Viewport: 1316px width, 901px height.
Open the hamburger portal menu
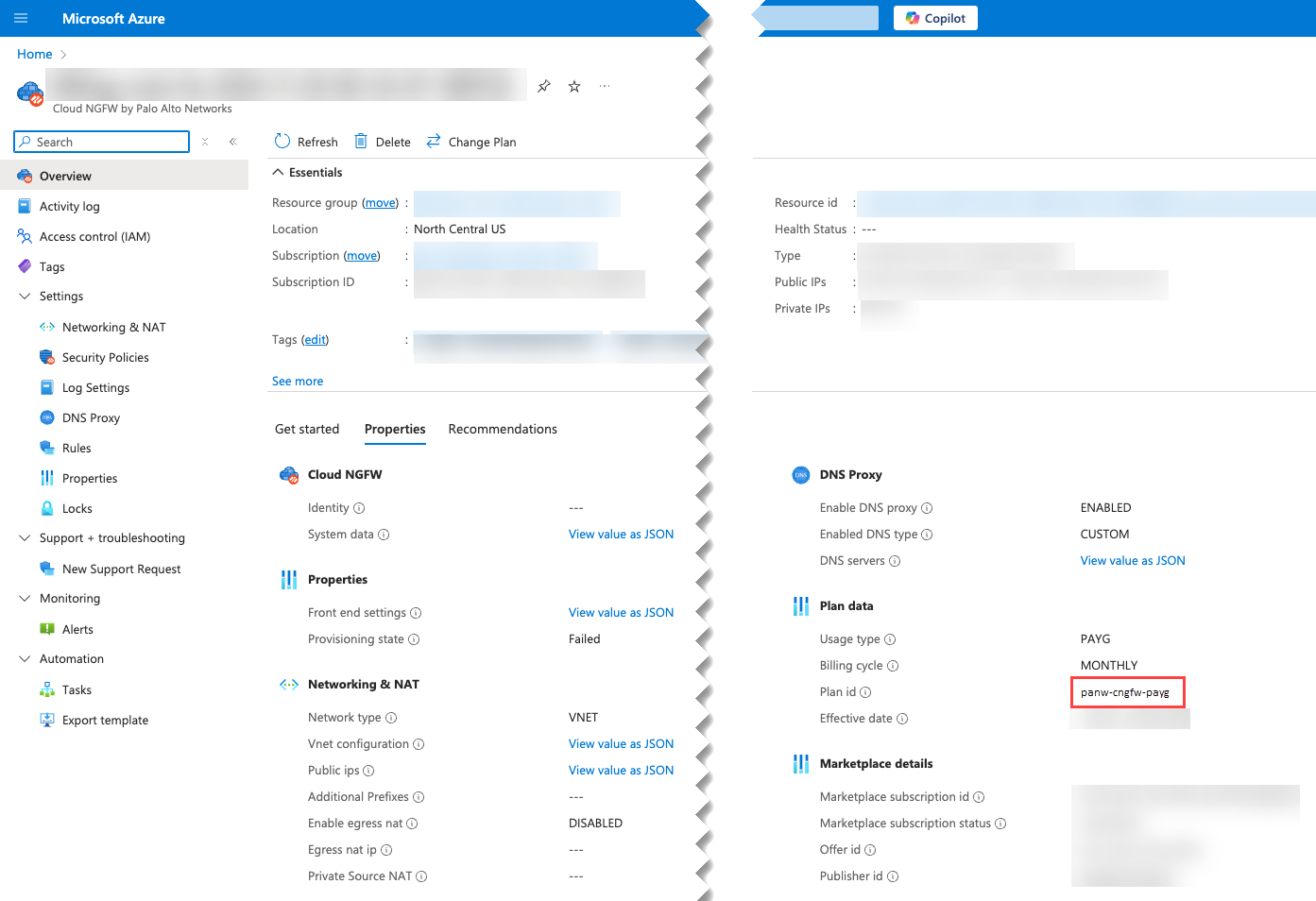click(21, 18)
